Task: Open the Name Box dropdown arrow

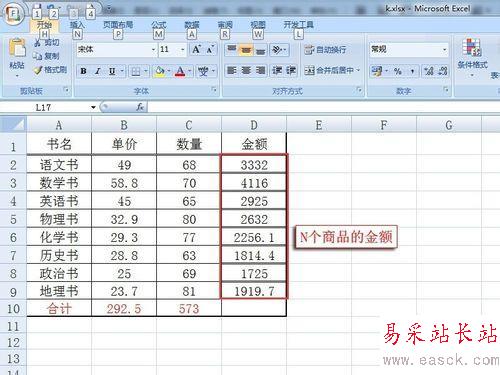Action: coord(93,107)
